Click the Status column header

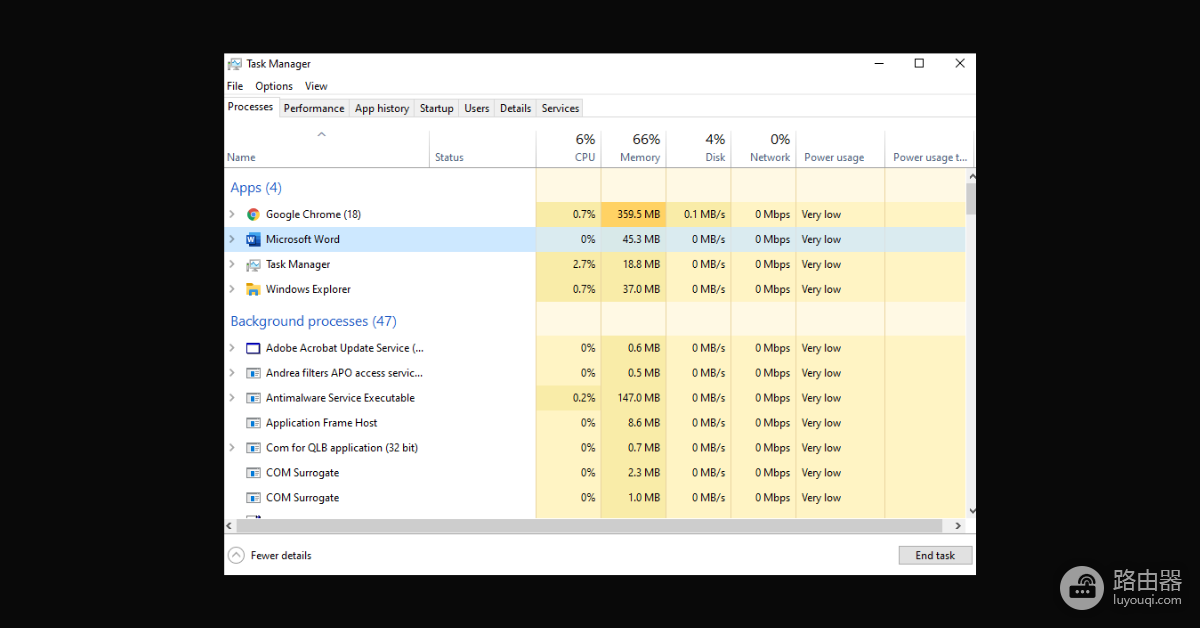483,148
